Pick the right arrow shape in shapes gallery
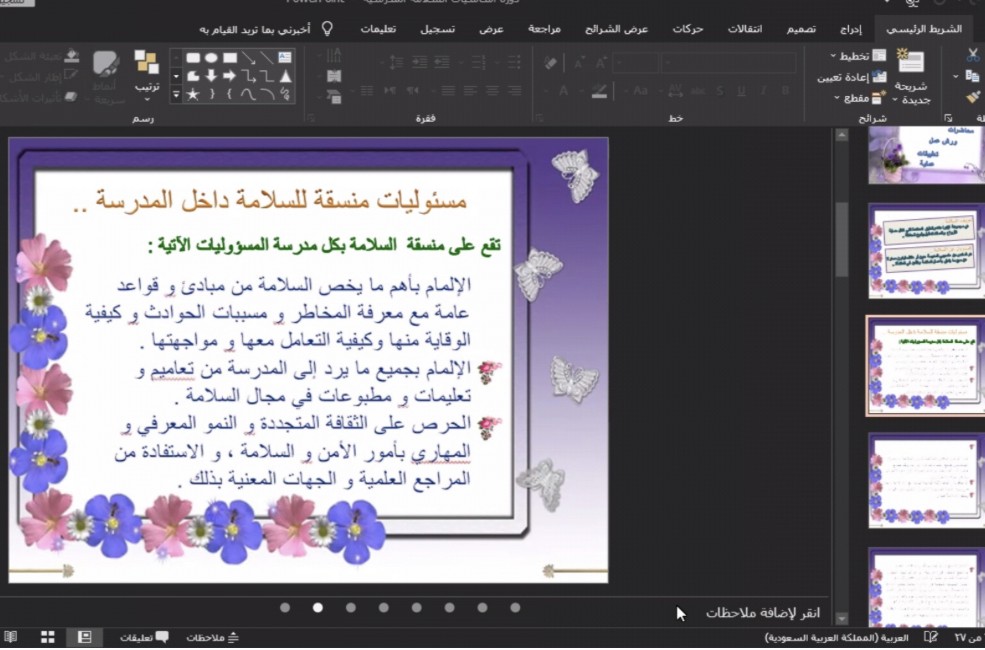 click(x=229, y=76)
